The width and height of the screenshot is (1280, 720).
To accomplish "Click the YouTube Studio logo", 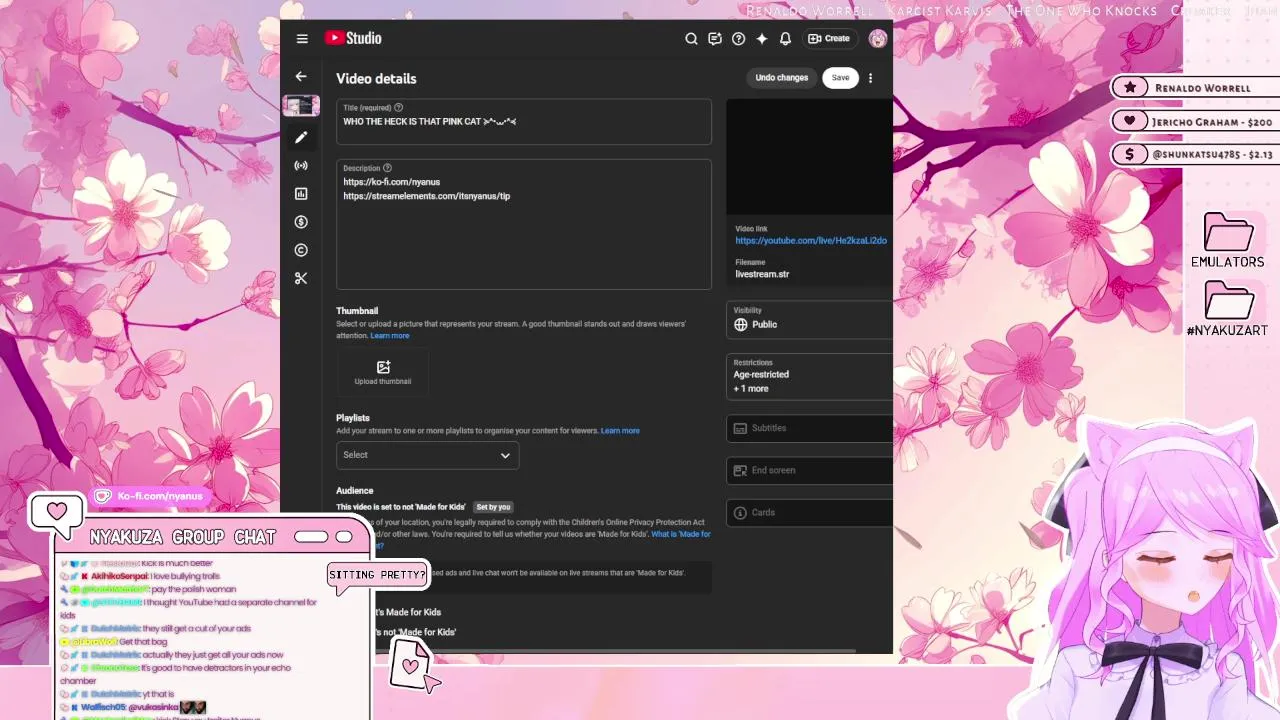I will (x=353, y=38).
